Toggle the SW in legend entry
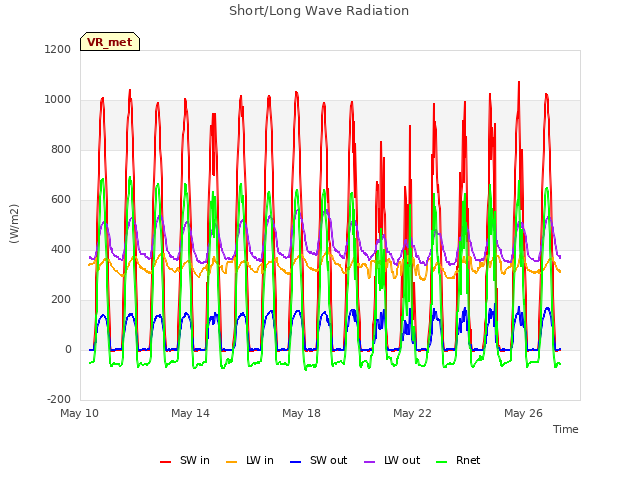The height and width of the screenshot is (480, 640). pyautogui.click(x=185, y=461)
